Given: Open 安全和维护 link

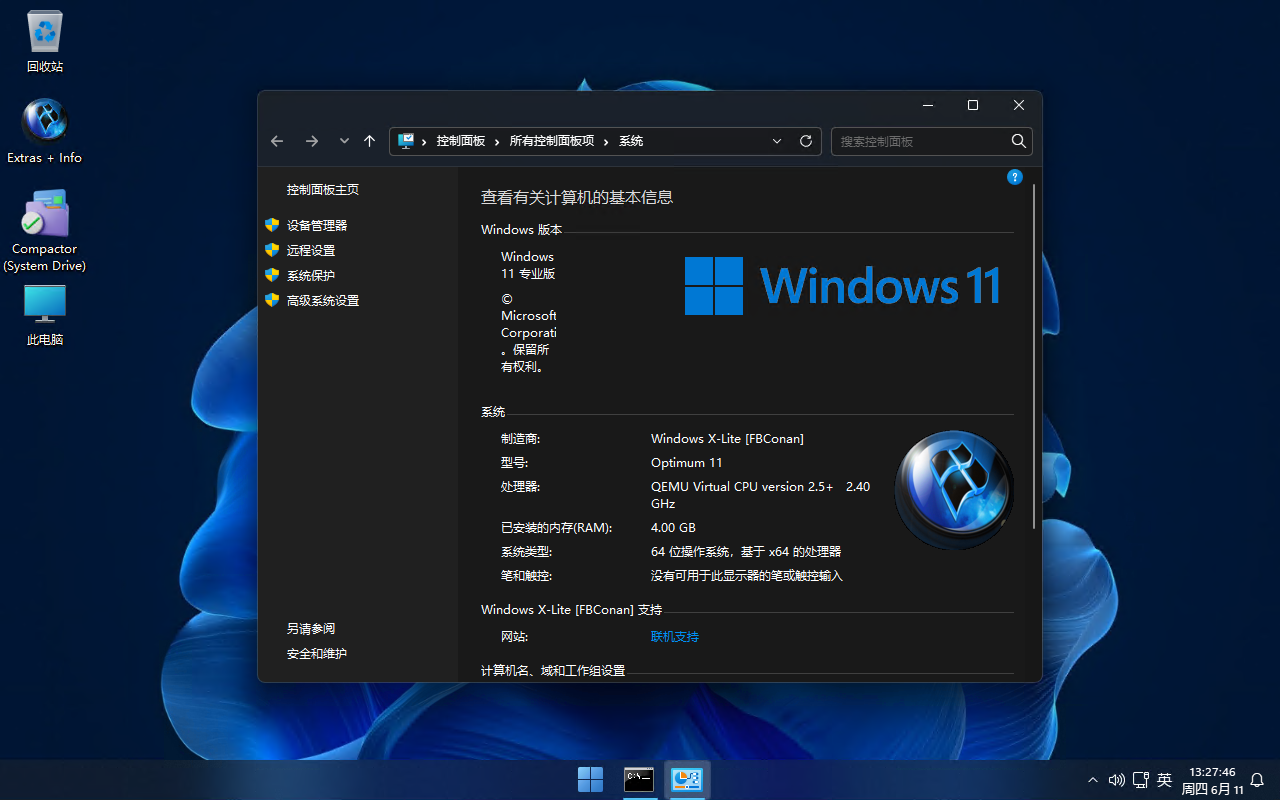Looking at the screenshot, I should (317, 653).
